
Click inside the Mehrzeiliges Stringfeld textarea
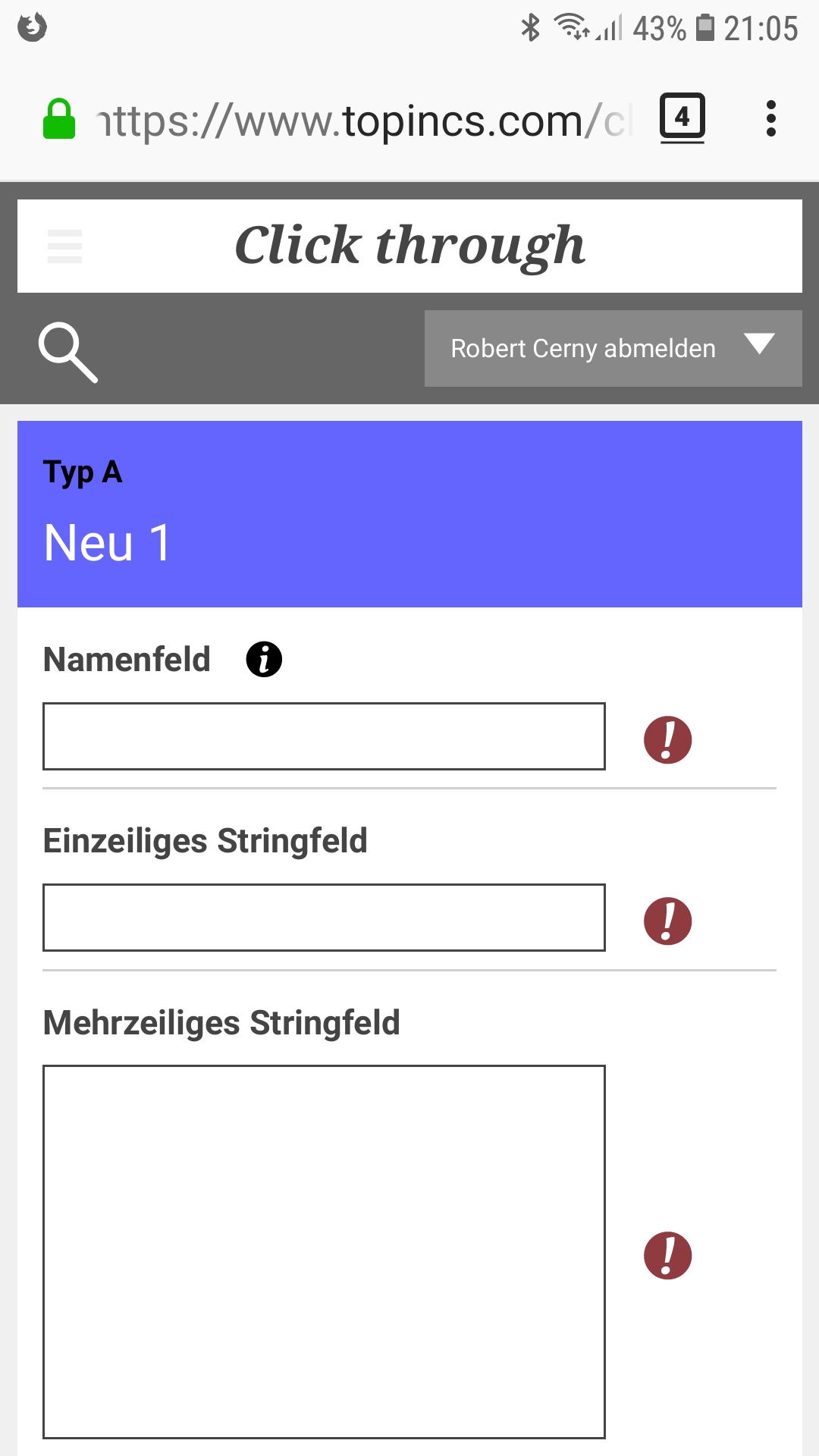click(x=324, y=1251)
